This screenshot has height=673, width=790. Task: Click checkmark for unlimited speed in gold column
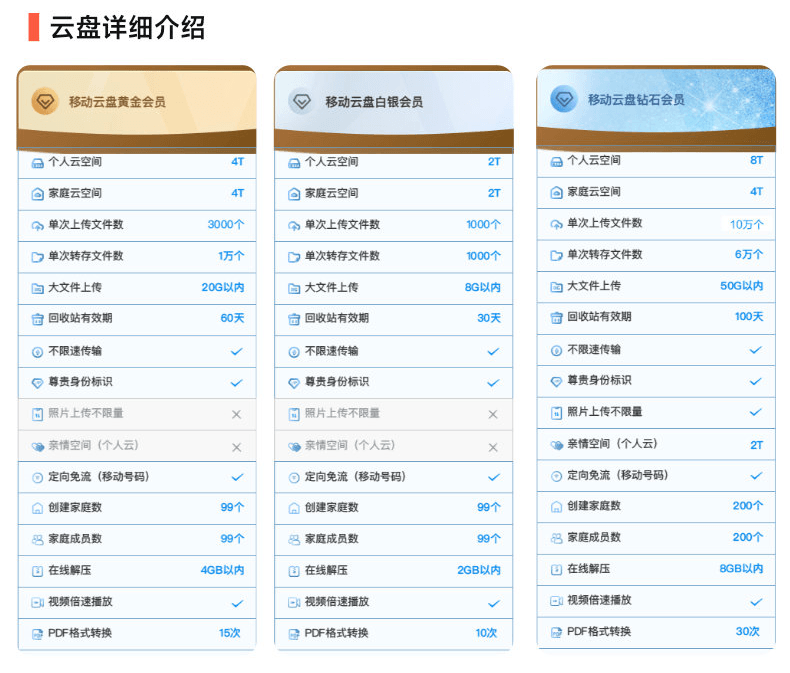click(237, 351)
